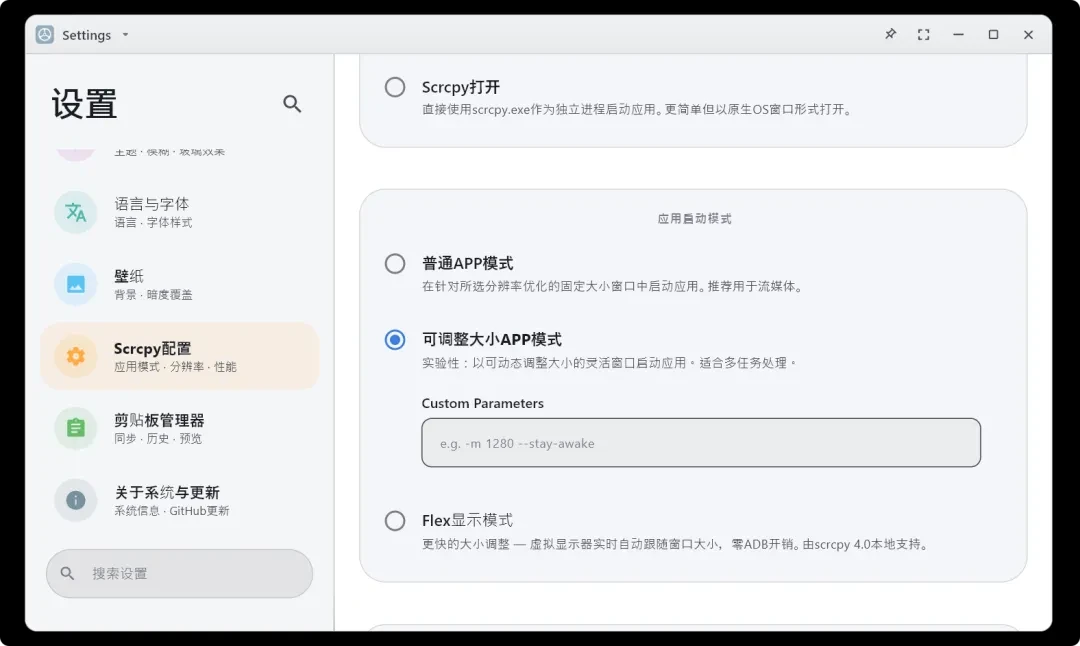Image resolution: width=1080 pixels, height=646 pixels.
Task: Click the 语言 · 字体样式 subtitle
Action: pos(153,222)
